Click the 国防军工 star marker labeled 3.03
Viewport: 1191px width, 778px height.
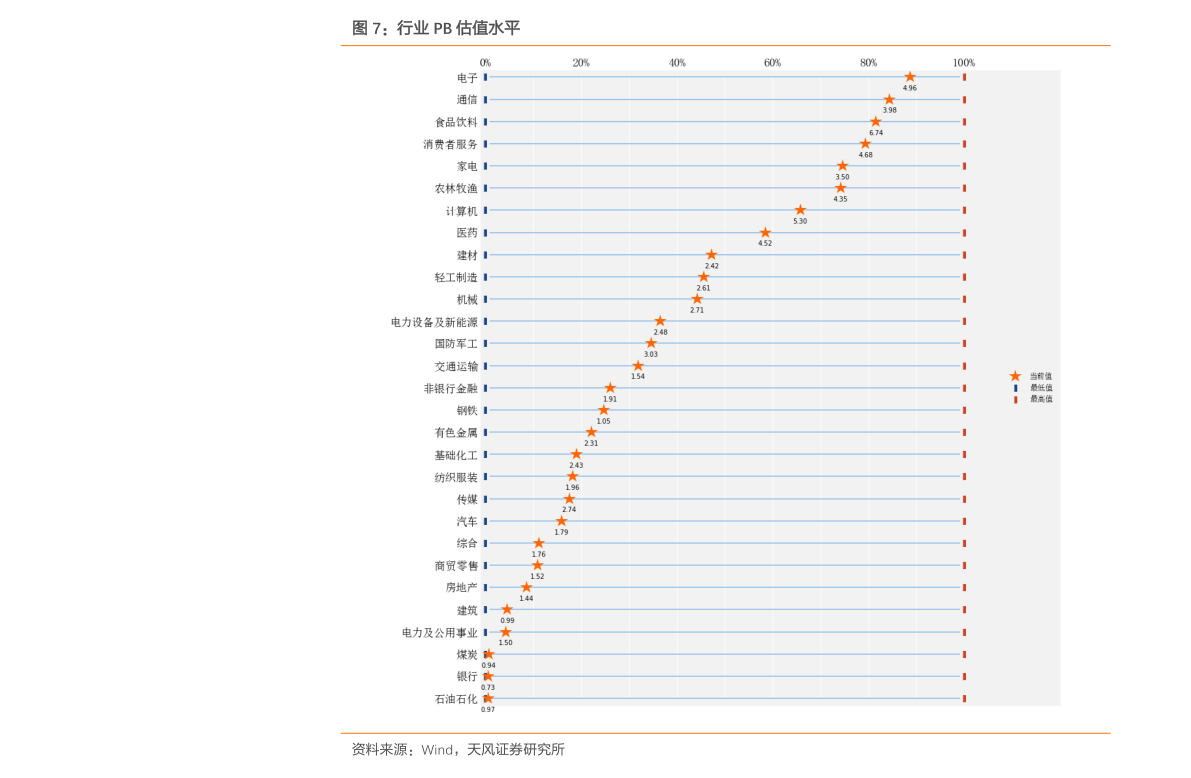[x=651, y=343]
